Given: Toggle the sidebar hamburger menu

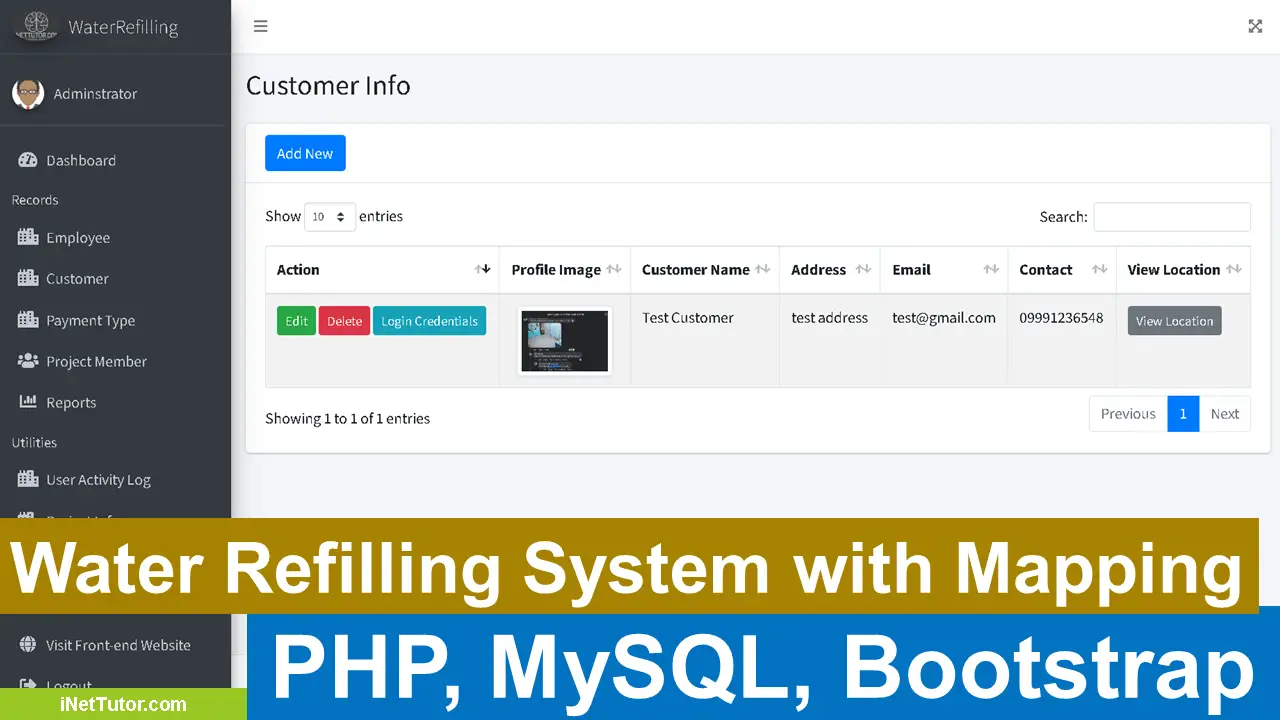Looking at the screenshot, I should click(x=261, y=26).
